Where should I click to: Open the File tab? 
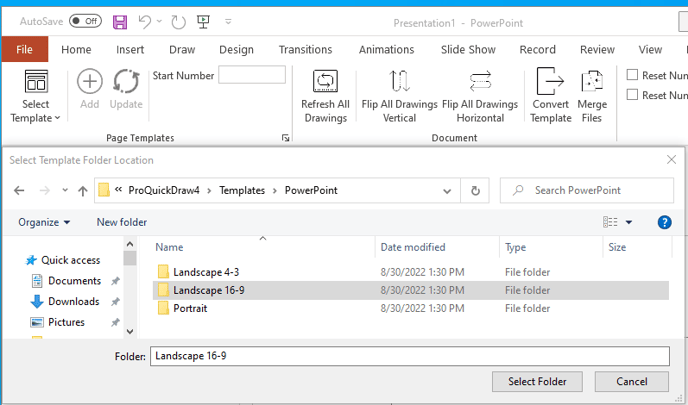[x=25, y=49]
